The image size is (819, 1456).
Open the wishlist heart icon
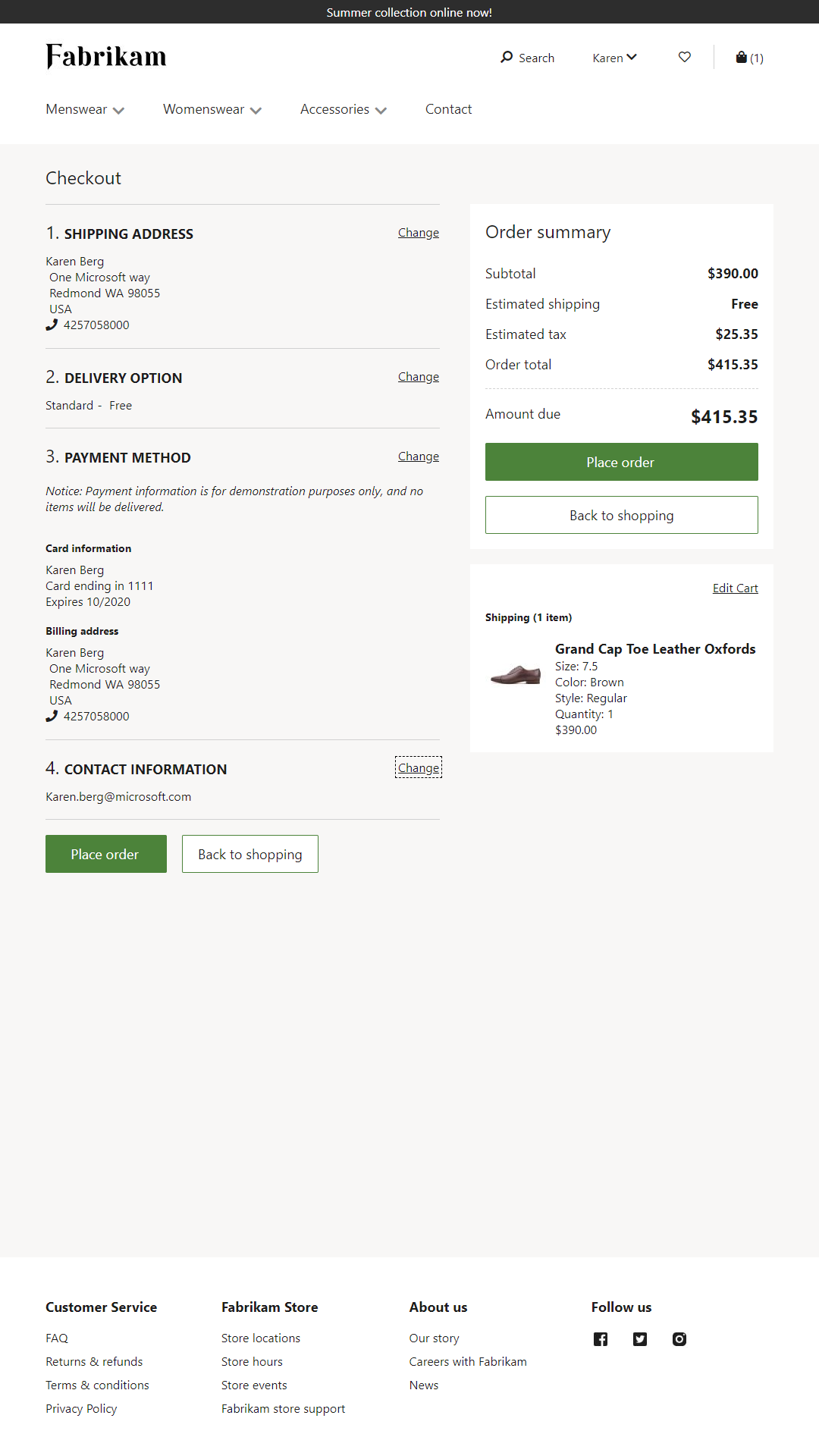point(684,57)
